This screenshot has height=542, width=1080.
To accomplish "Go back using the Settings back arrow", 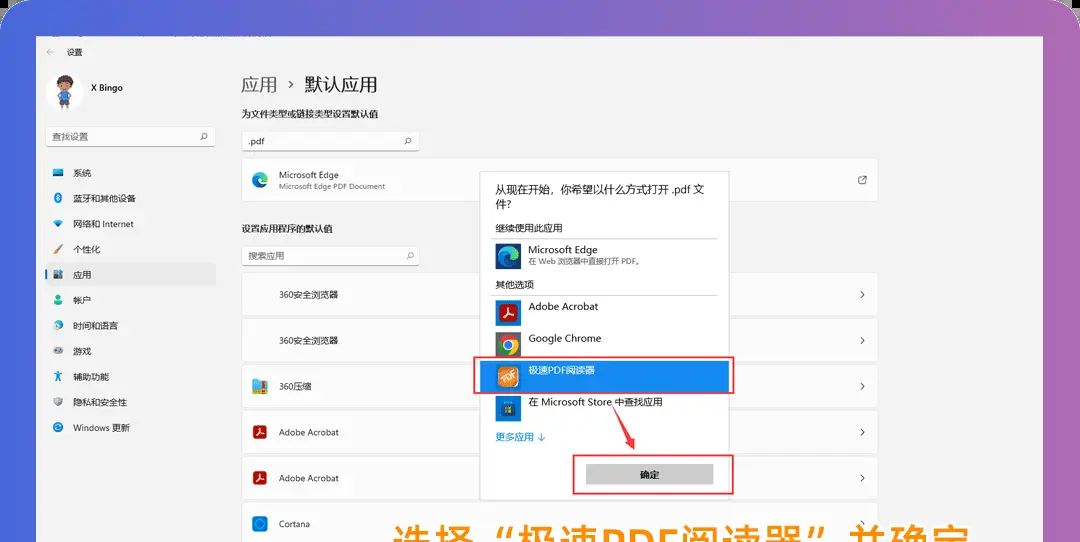I will tap(50, 52).
